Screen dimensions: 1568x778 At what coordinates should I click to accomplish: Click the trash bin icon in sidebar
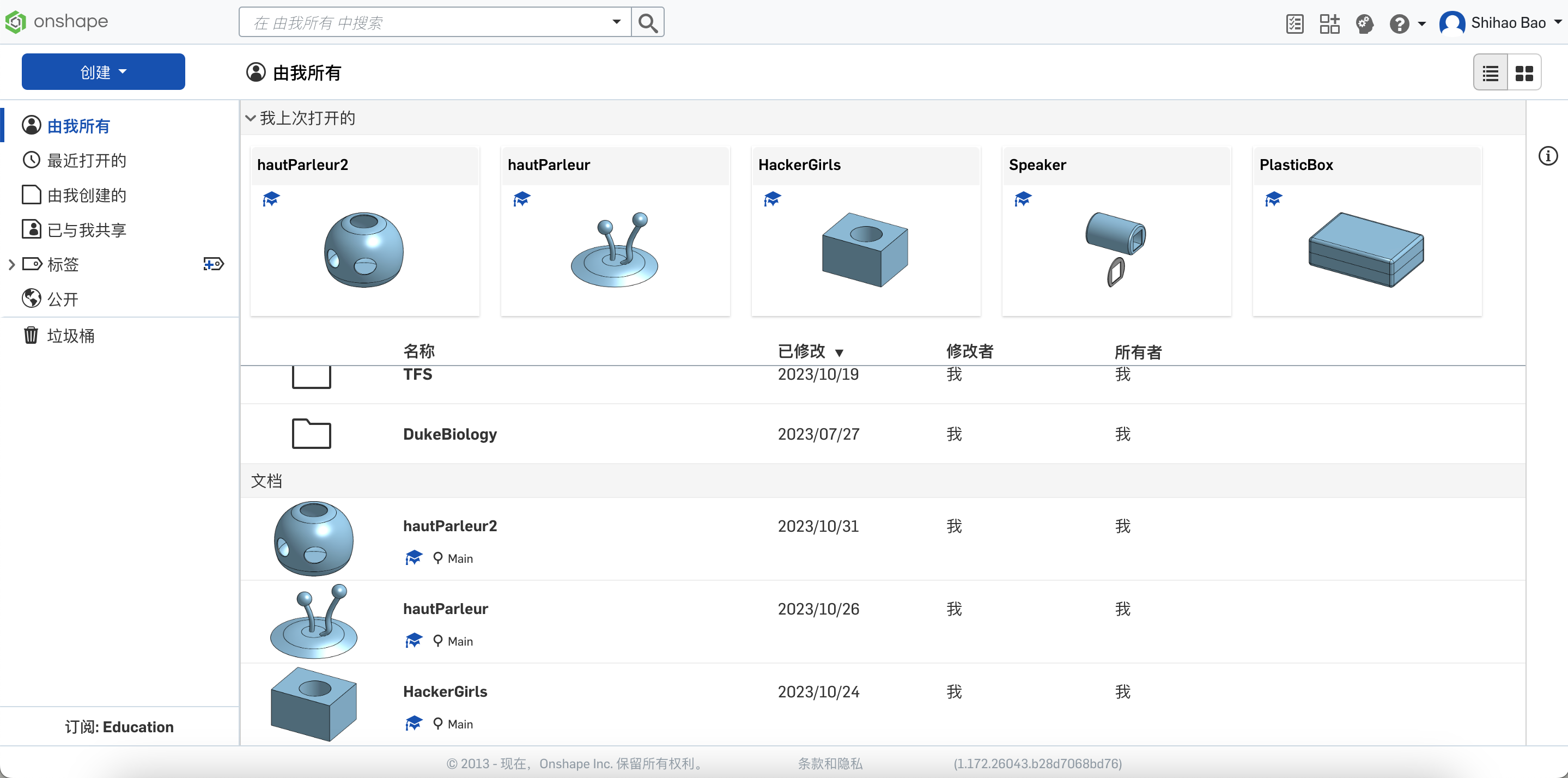(31, 336)
